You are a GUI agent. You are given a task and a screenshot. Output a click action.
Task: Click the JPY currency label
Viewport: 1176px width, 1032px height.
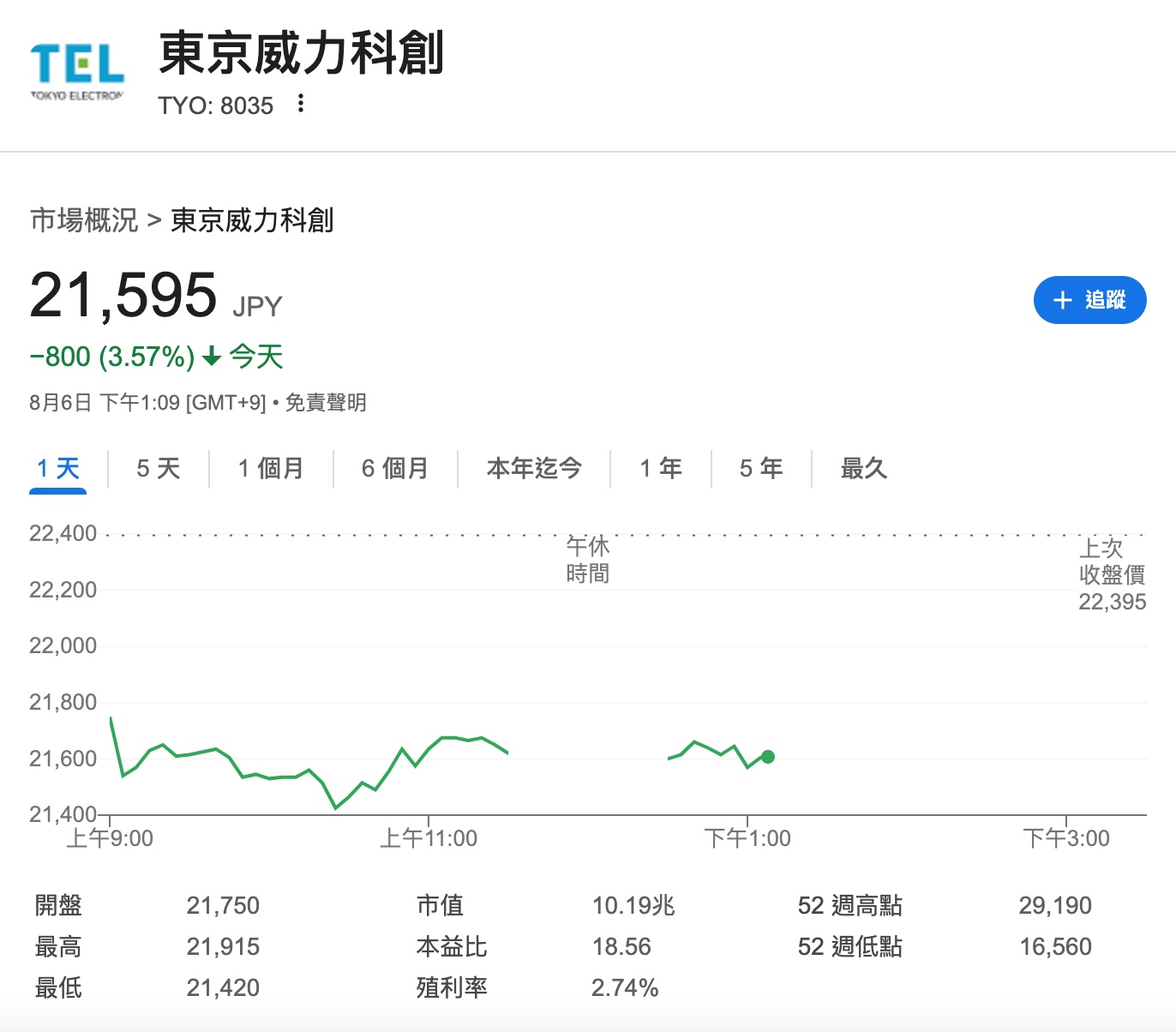click(x=257, y=307)
